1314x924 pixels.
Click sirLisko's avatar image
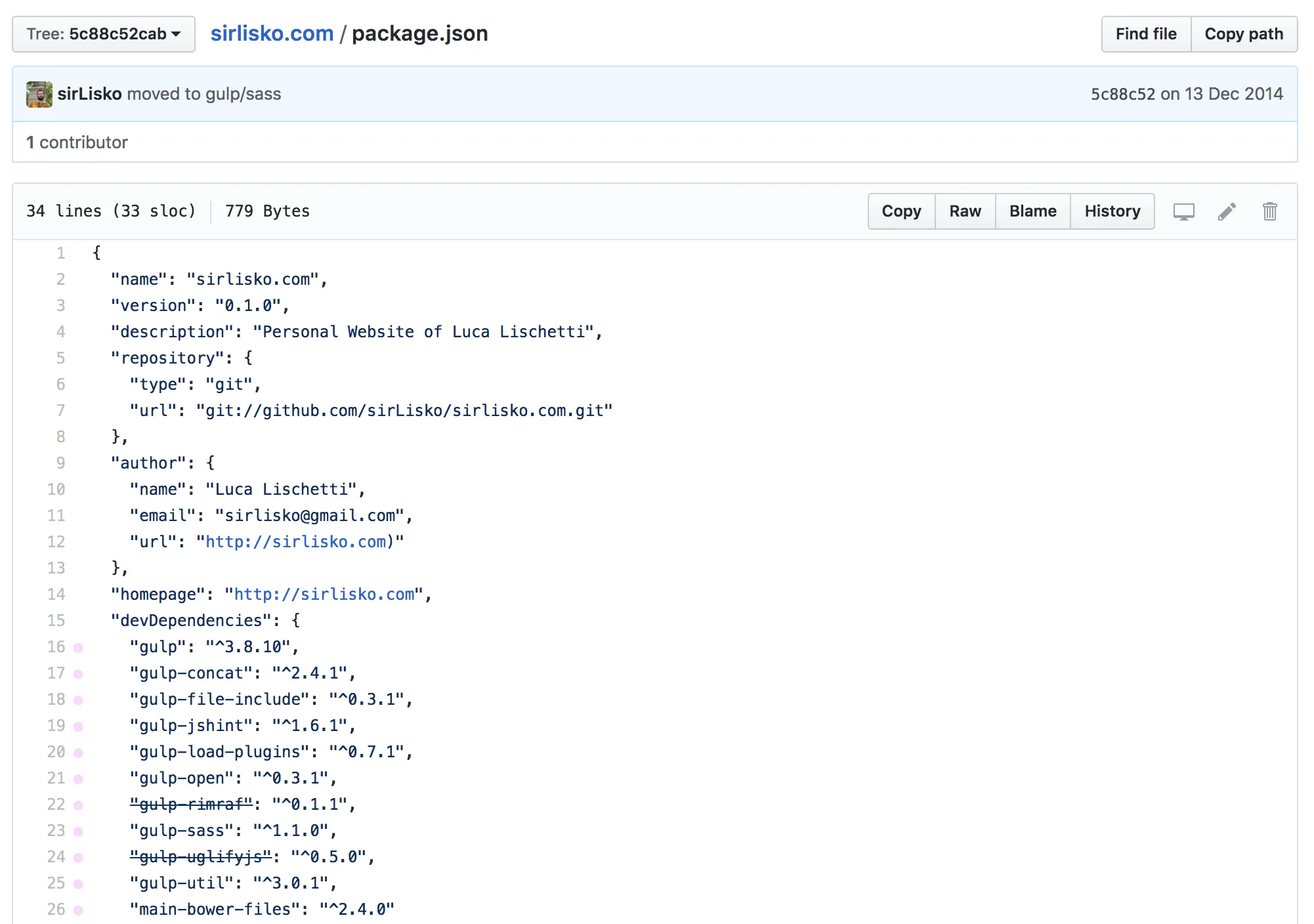tap(39, 94)
